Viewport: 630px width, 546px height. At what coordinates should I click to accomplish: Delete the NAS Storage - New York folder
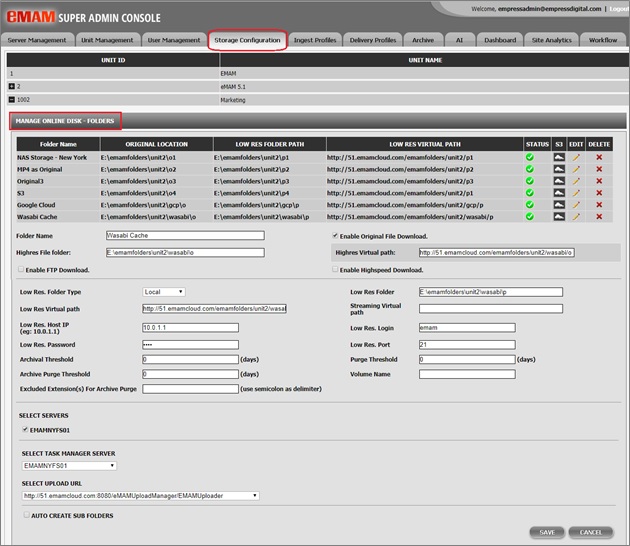pyautogui.click(x=599, y=157)
